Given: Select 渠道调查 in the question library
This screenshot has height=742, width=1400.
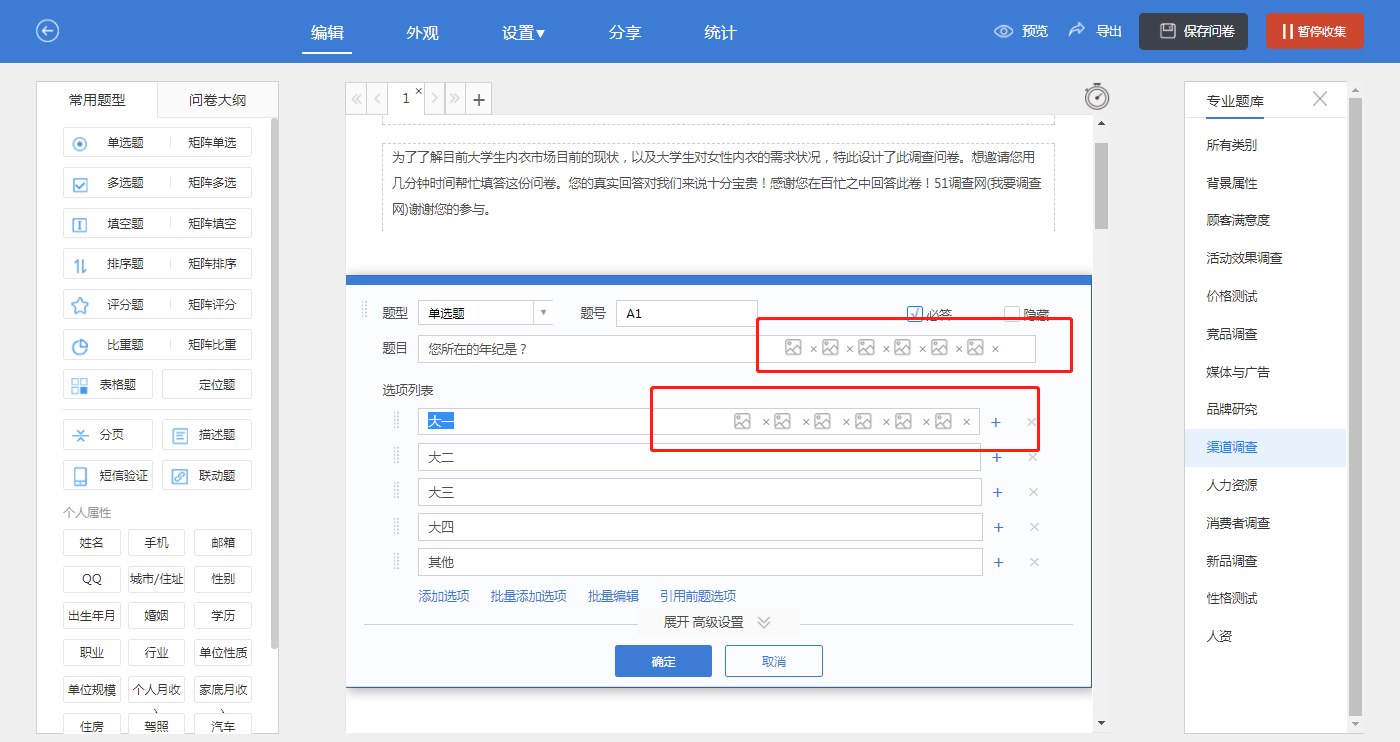Looking at the screenshot, I should coord(1231,447).
